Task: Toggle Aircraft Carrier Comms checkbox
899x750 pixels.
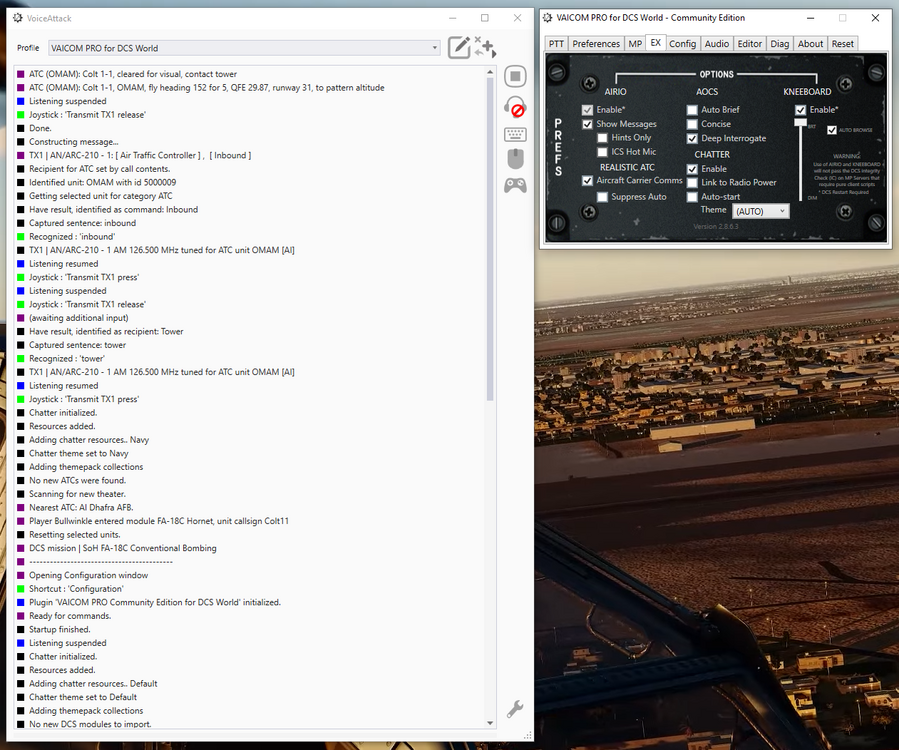Action: 587,181
